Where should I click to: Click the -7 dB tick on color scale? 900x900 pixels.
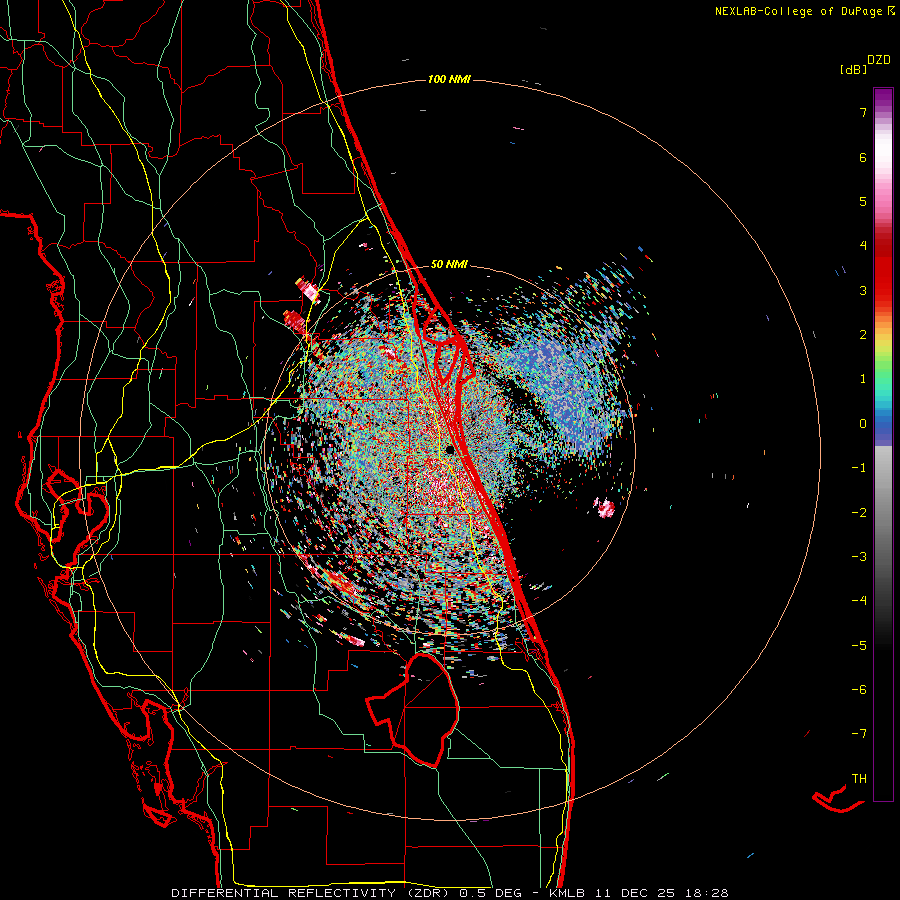pyautogui.click(x=859, y=734)
